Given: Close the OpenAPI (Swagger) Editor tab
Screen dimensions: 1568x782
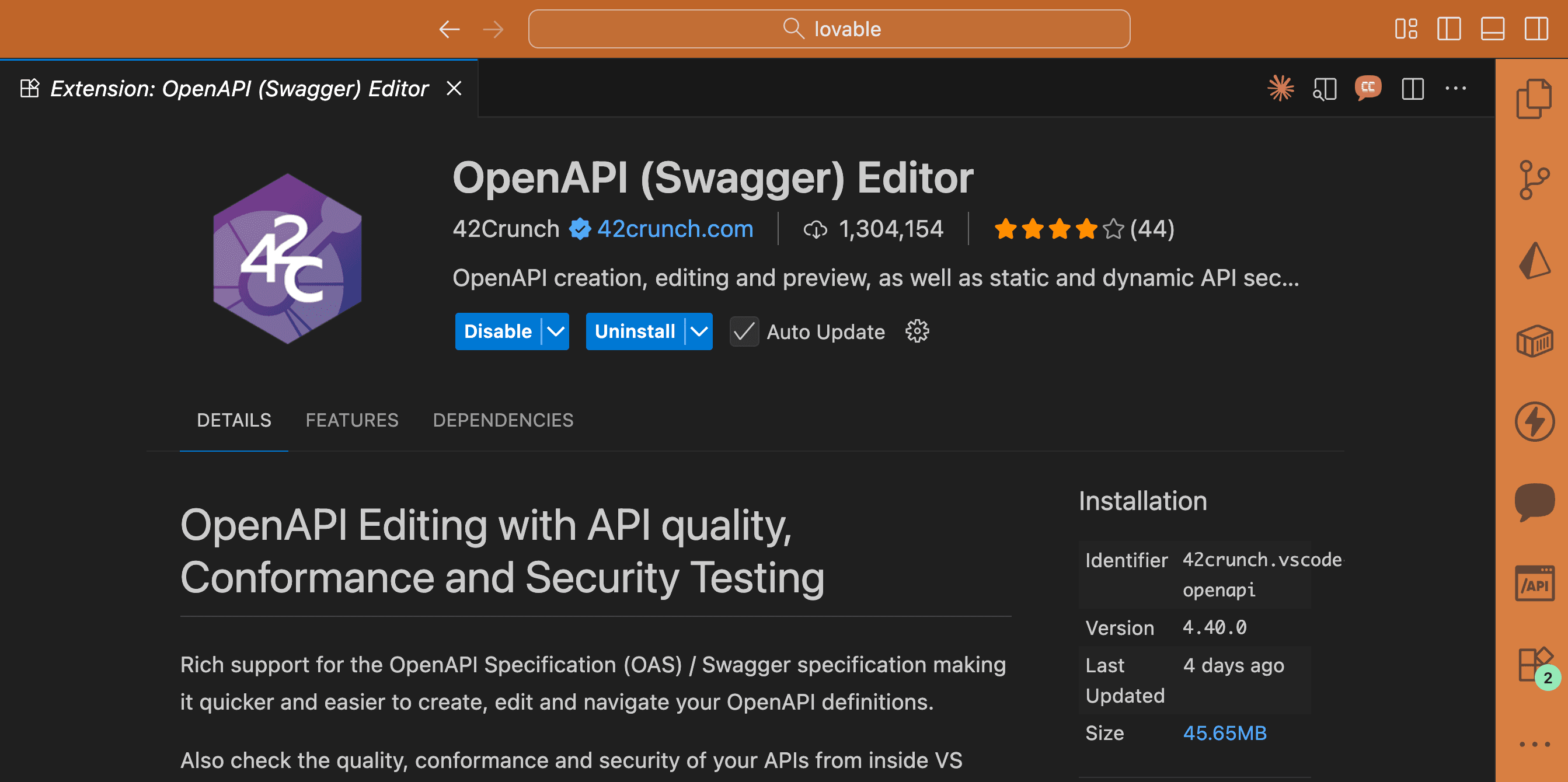Looking at the screenshot, I should [x=454, y=88].
